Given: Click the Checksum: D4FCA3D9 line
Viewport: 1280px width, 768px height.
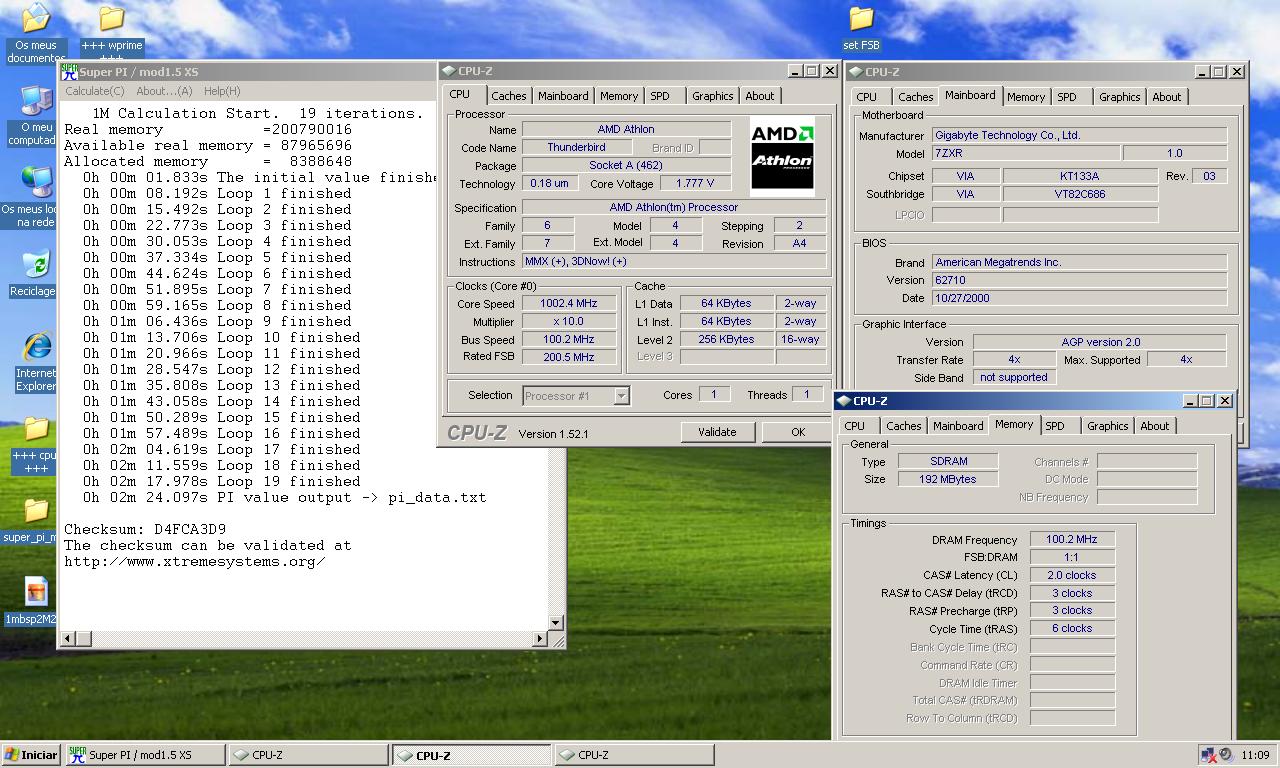Looking at the screenshot, I should coord(145,529).
